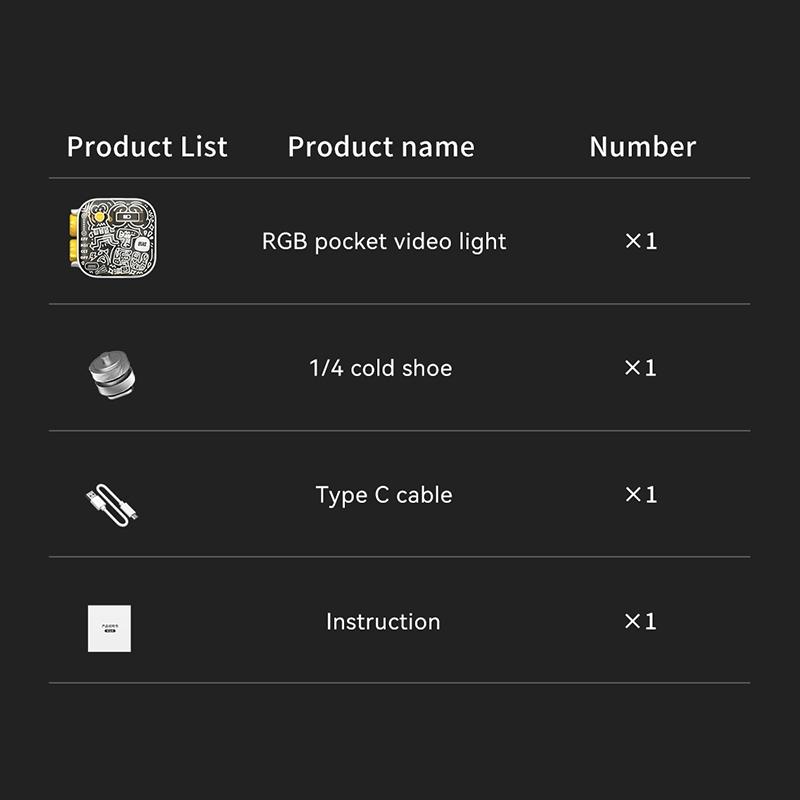Click the "RGB pocket video light" label
This screenshot has width=800, height=800.
[x=384, y=241]
